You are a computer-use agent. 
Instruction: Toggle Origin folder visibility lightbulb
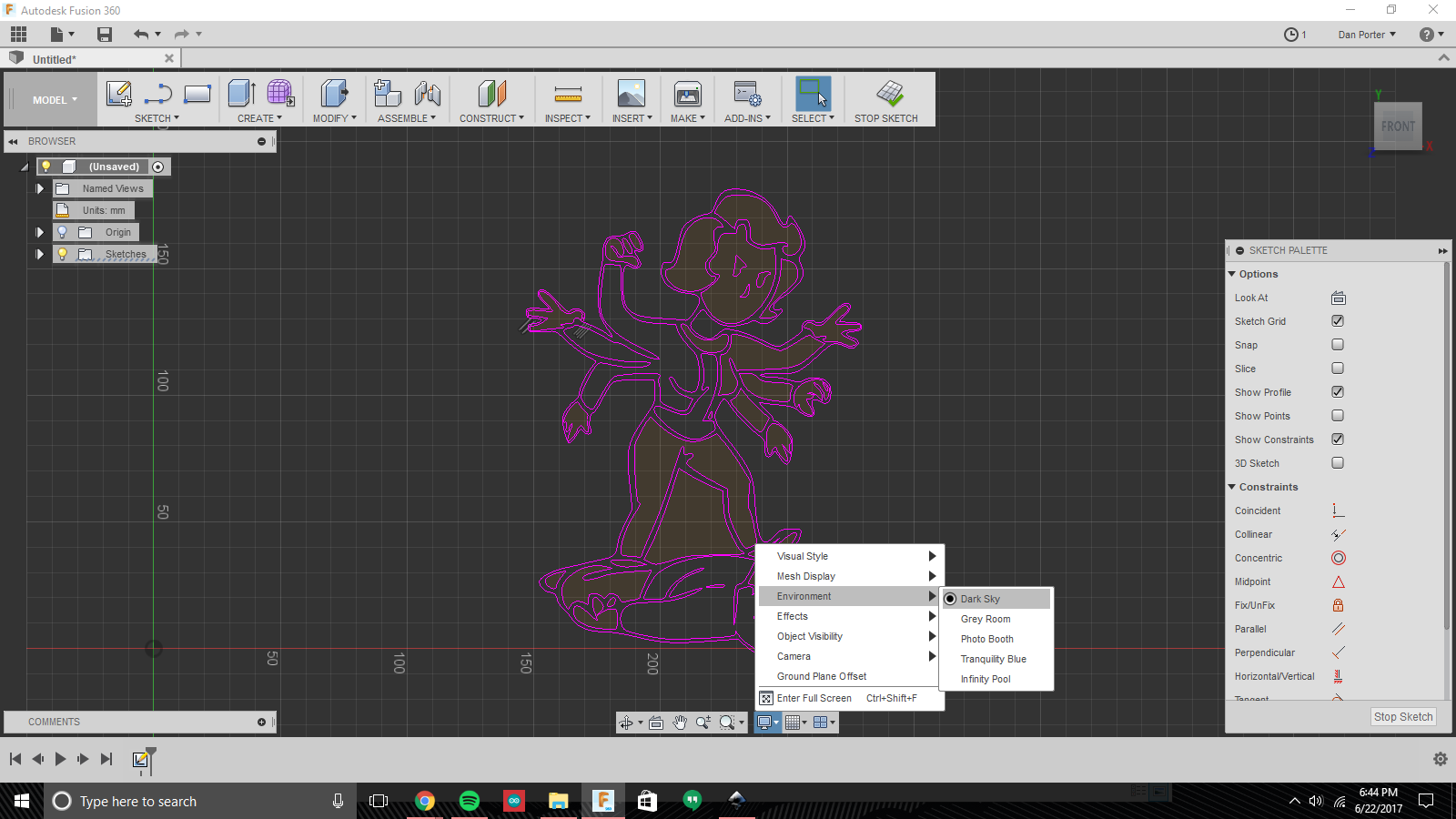(62, 232)
